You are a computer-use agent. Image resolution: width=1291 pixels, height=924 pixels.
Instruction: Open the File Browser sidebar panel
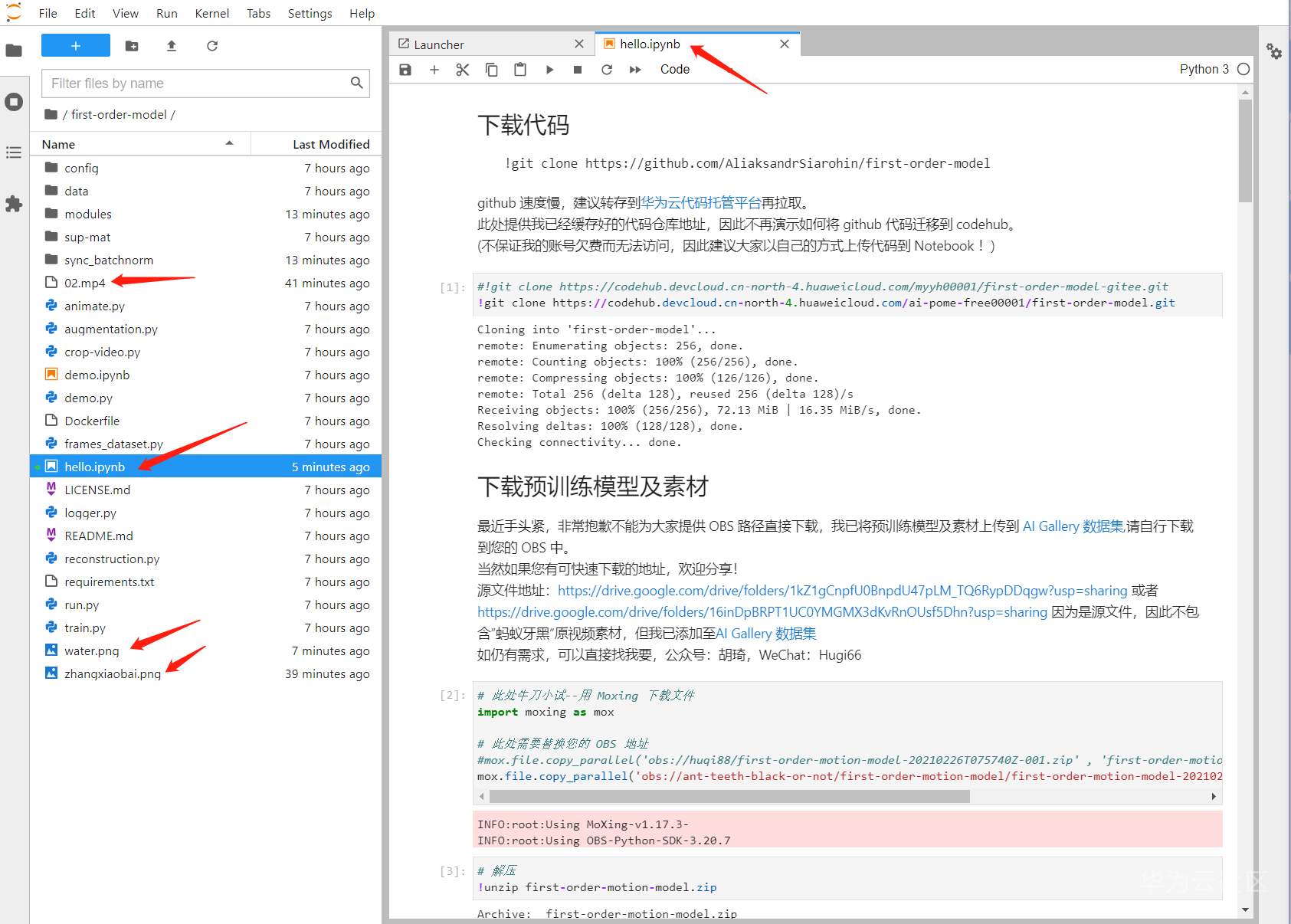point(14,51)
